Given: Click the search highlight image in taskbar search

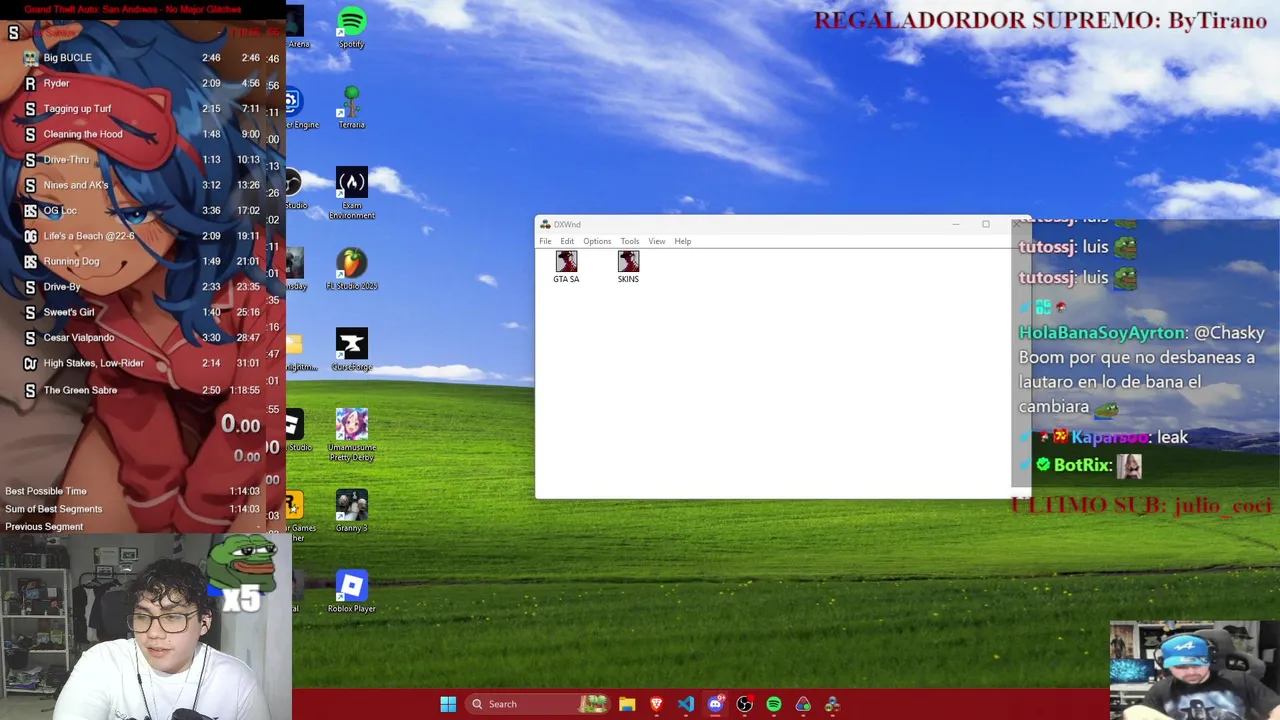Looking at the screenshot, I should [x=593, y=704].
